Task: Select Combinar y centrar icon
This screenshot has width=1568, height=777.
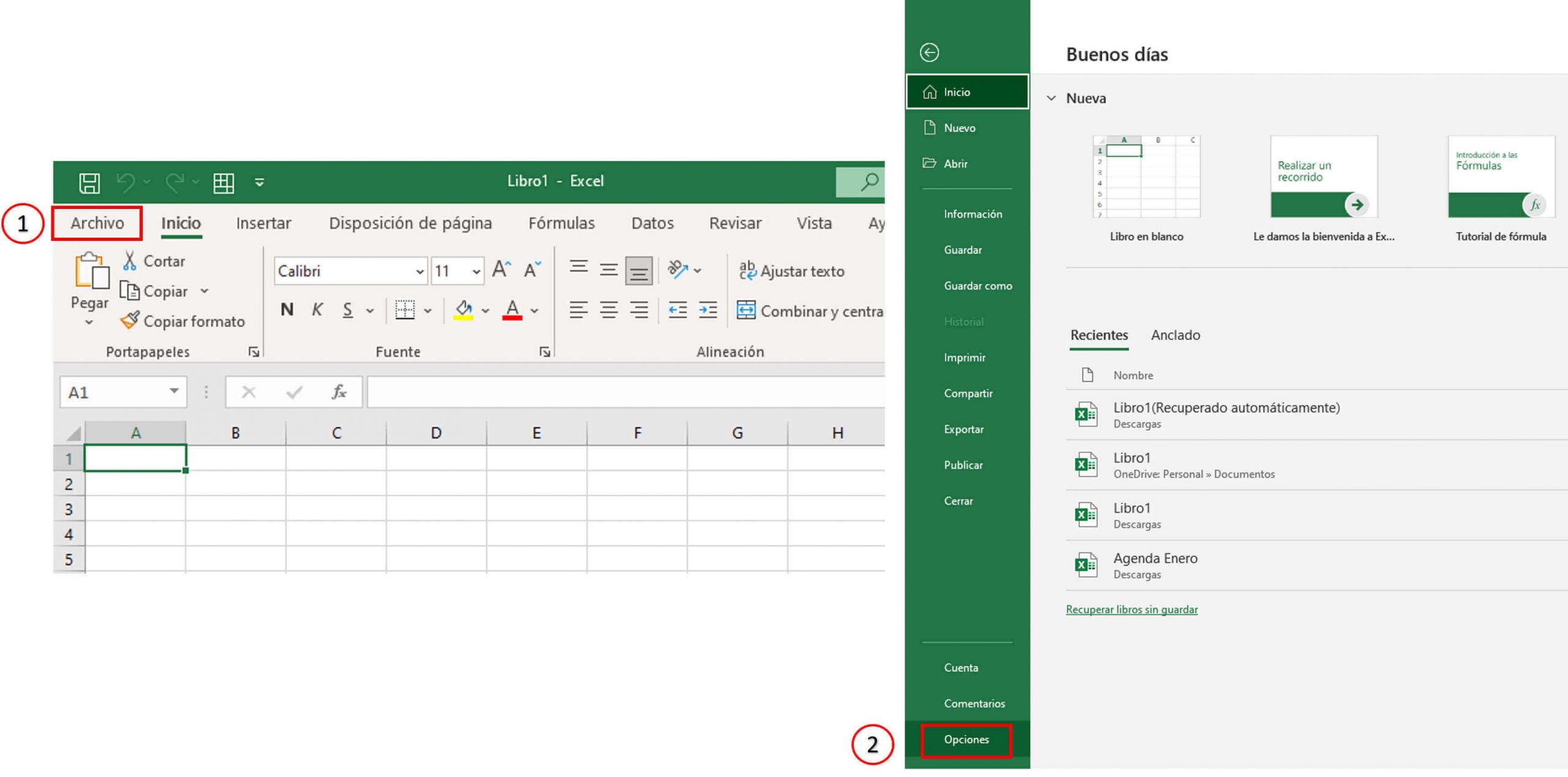Action: coord(747,310)
